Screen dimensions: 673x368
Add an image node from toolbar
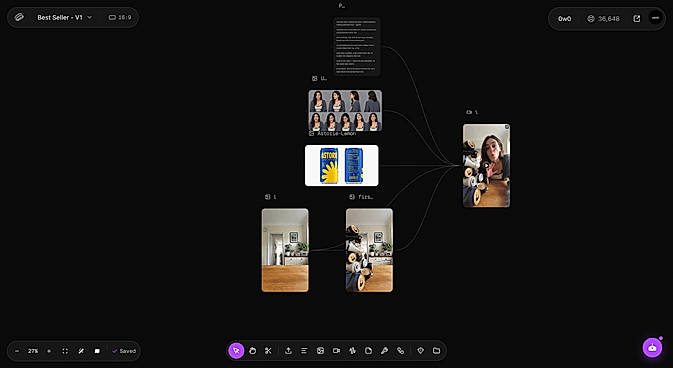point(320,351)
